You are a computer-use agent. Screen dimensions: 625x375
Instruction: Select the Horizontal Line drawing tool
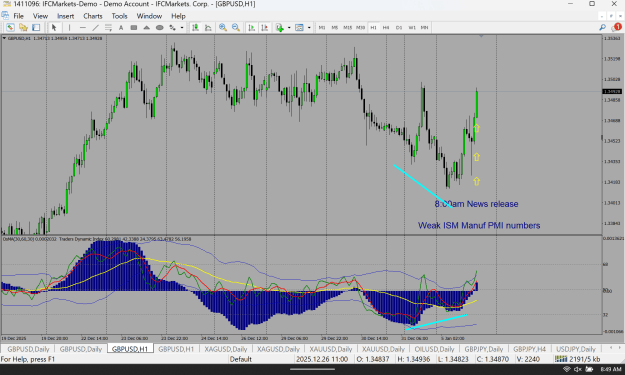83,27
